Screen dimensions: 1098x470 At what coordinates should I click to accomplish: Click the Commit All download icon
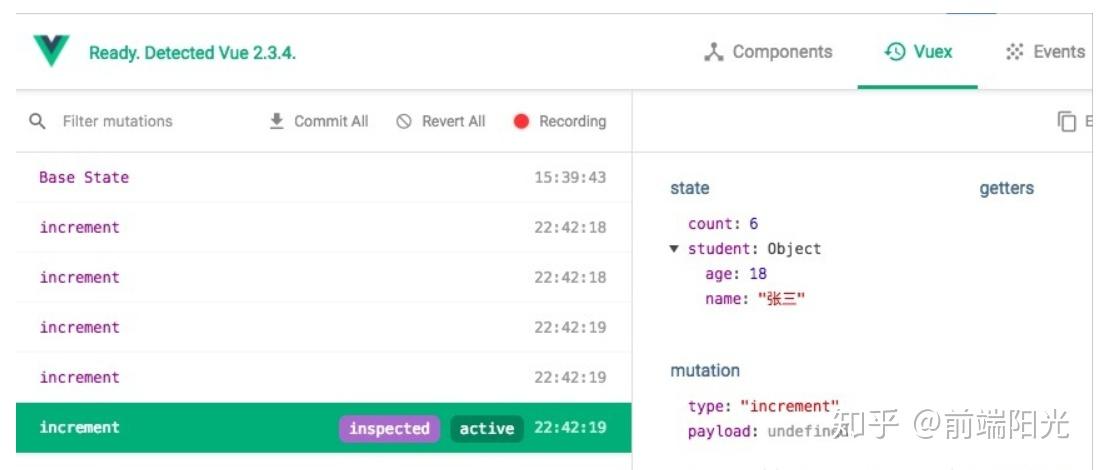pyautogui.click(x=277, y=121)
